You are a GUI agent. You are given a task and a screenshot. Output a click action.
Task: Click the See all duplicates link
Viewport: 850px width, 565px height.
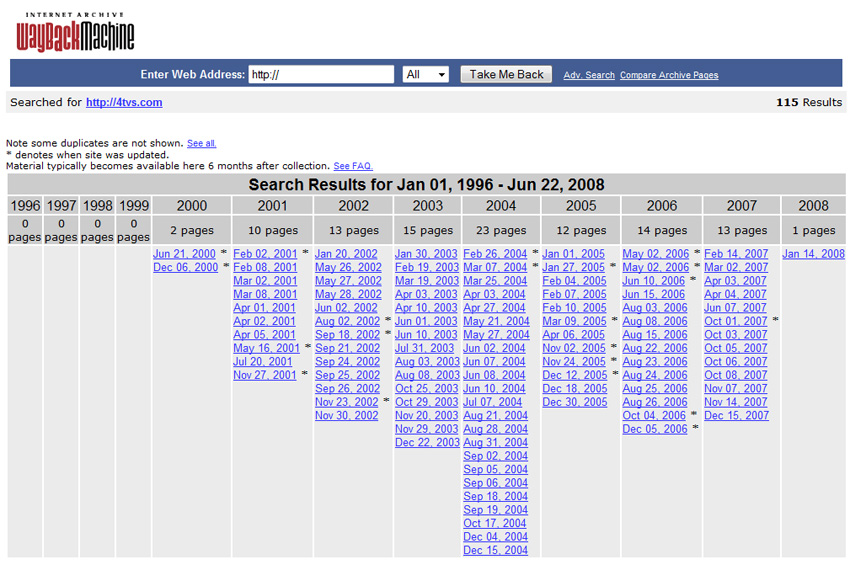(x=202, y=143)
